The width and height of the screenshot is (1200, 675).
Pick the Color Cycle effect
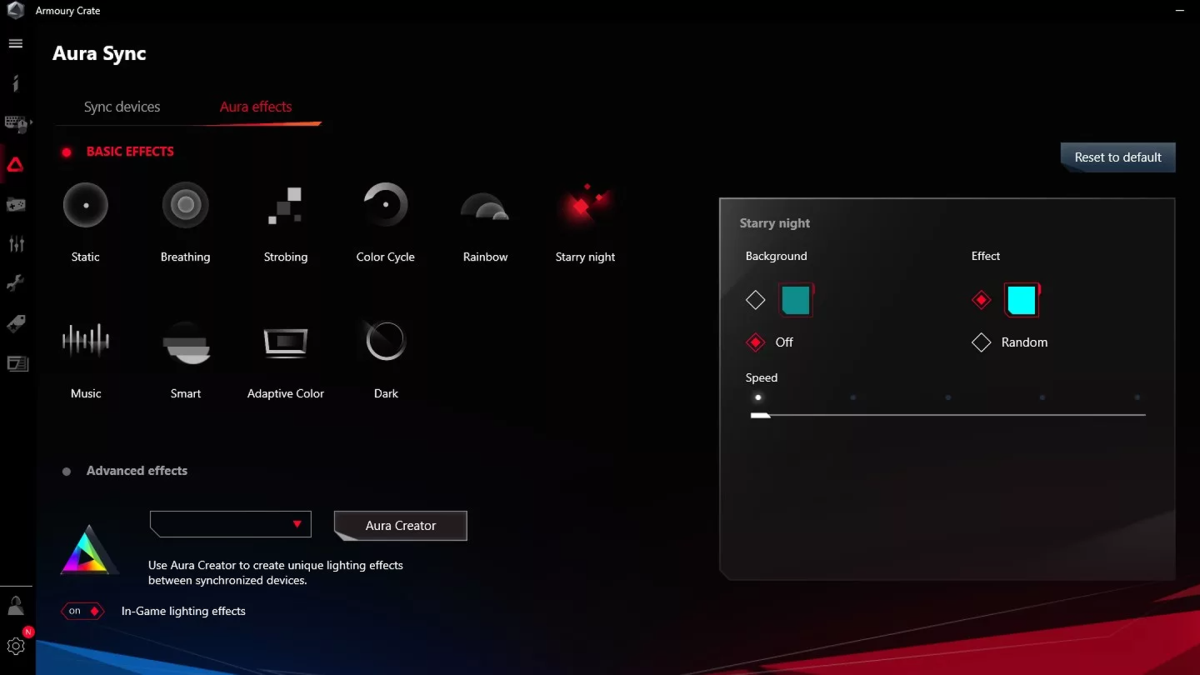pos(385,206)
